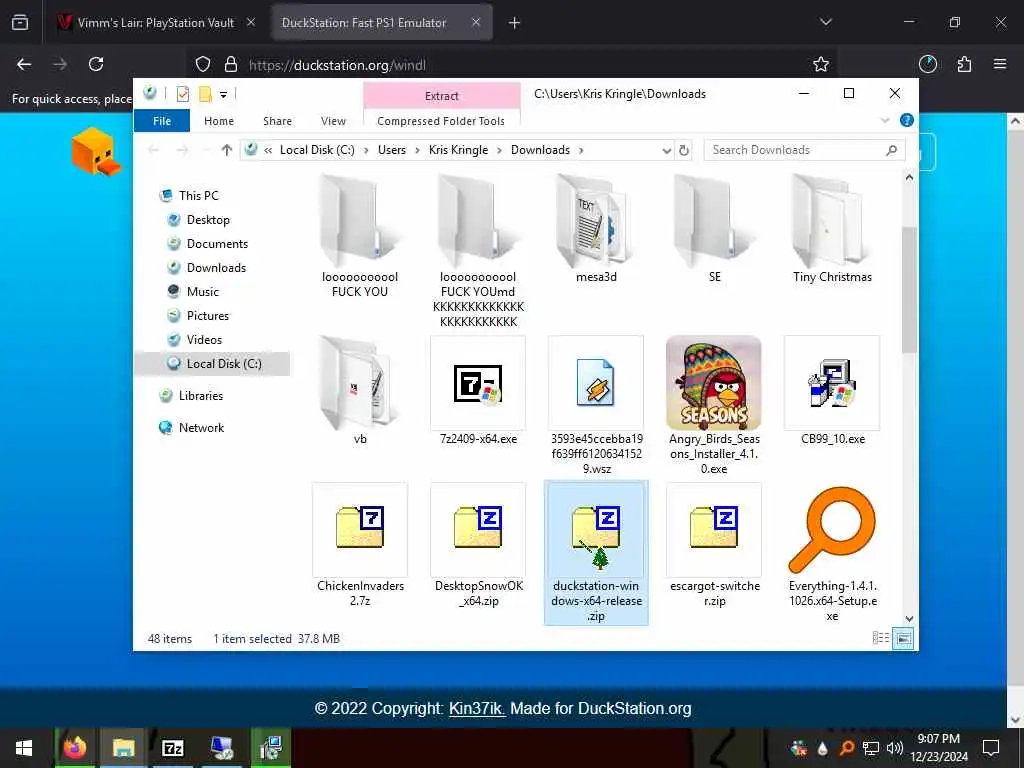Screen dimensions: 1024x768
Task: Open the Windows Start menu
Action: 24,748
